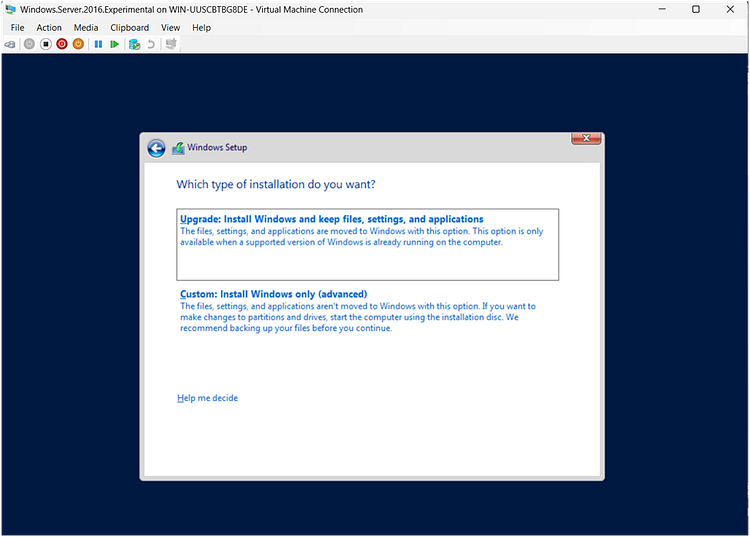Click the "Which type of installation do you want?" heading
Viewport: 750px width, 537px height.
(x=276, y=185)
